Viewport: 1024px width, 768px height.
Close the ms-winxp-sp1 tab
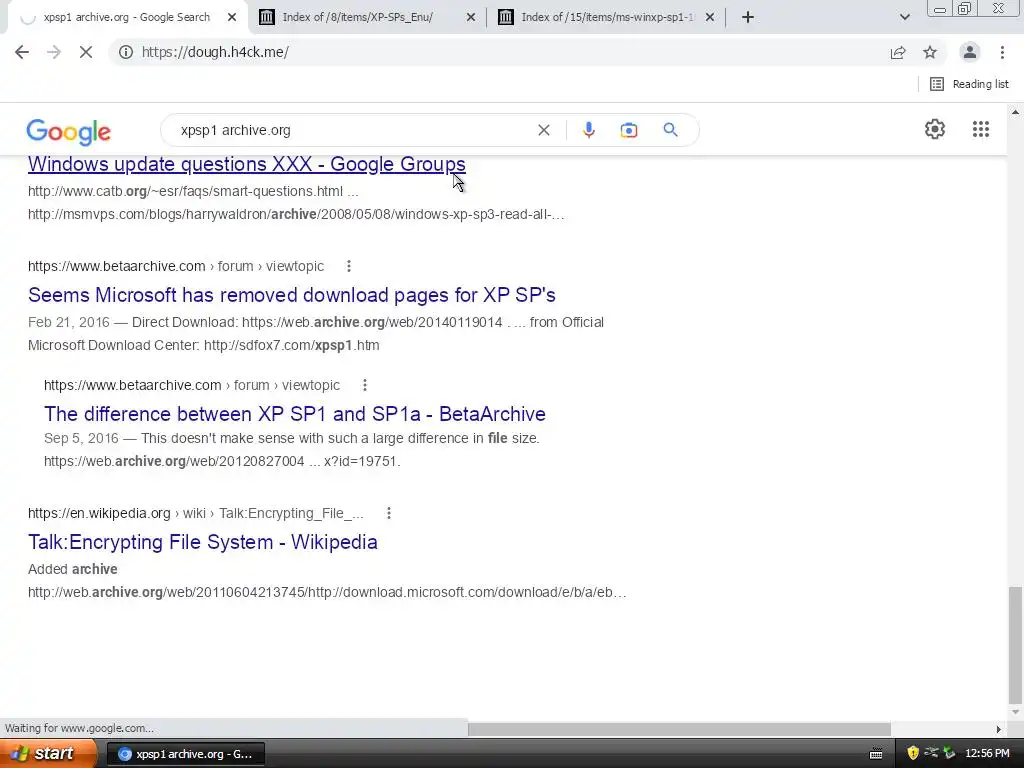[x=710, y=18]
